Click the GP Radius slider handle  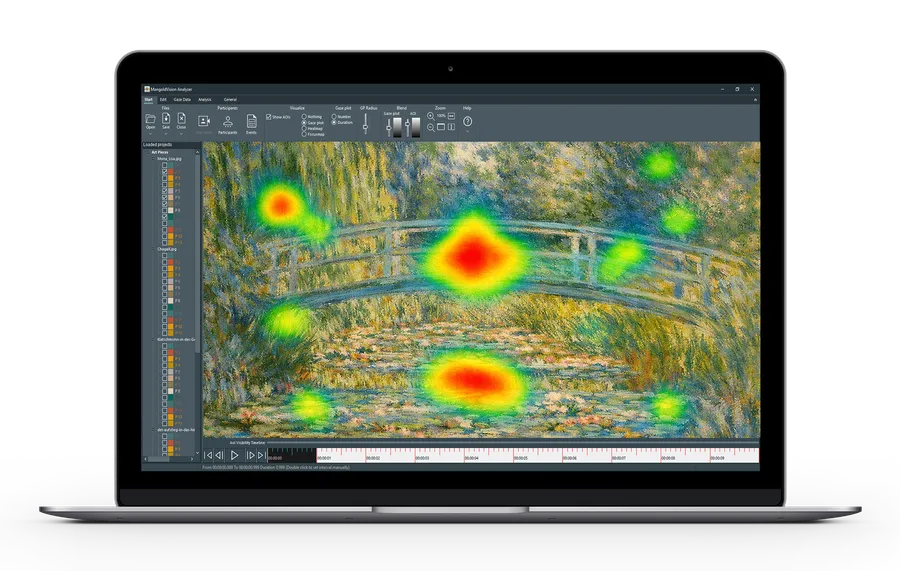366,127
